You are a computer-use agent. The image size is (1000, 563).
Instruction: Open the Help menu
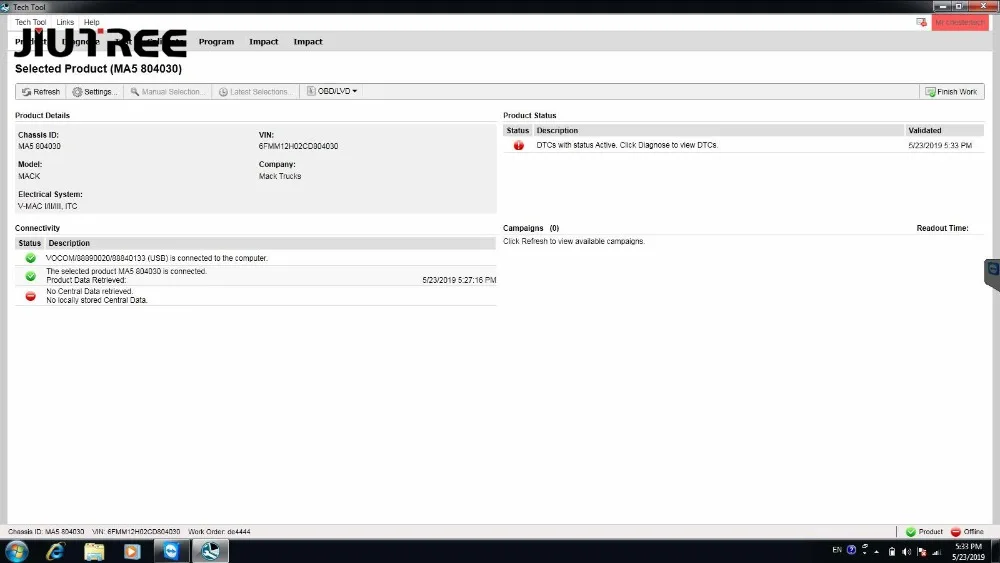coord(92,22)
